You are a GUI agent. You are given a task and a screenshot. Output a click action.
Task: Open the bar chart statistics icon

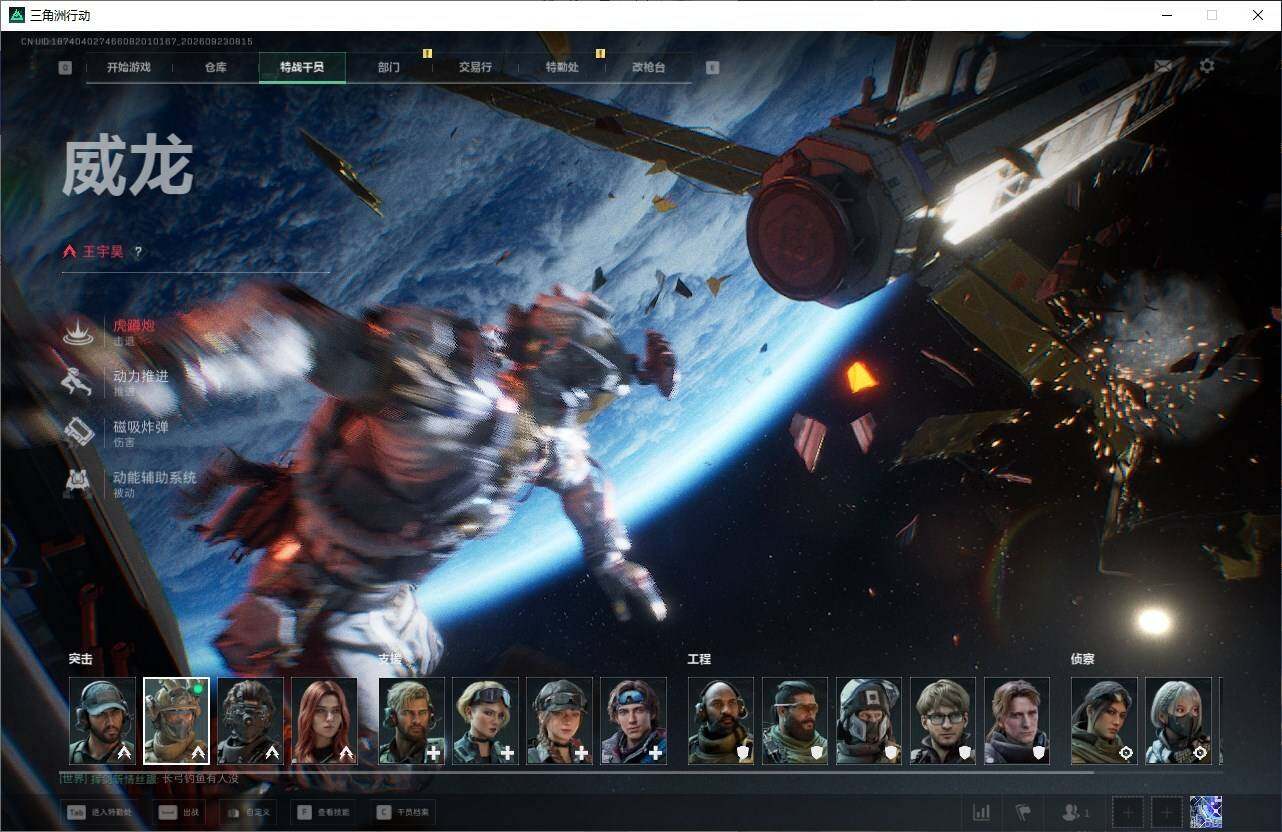(982, 812)
